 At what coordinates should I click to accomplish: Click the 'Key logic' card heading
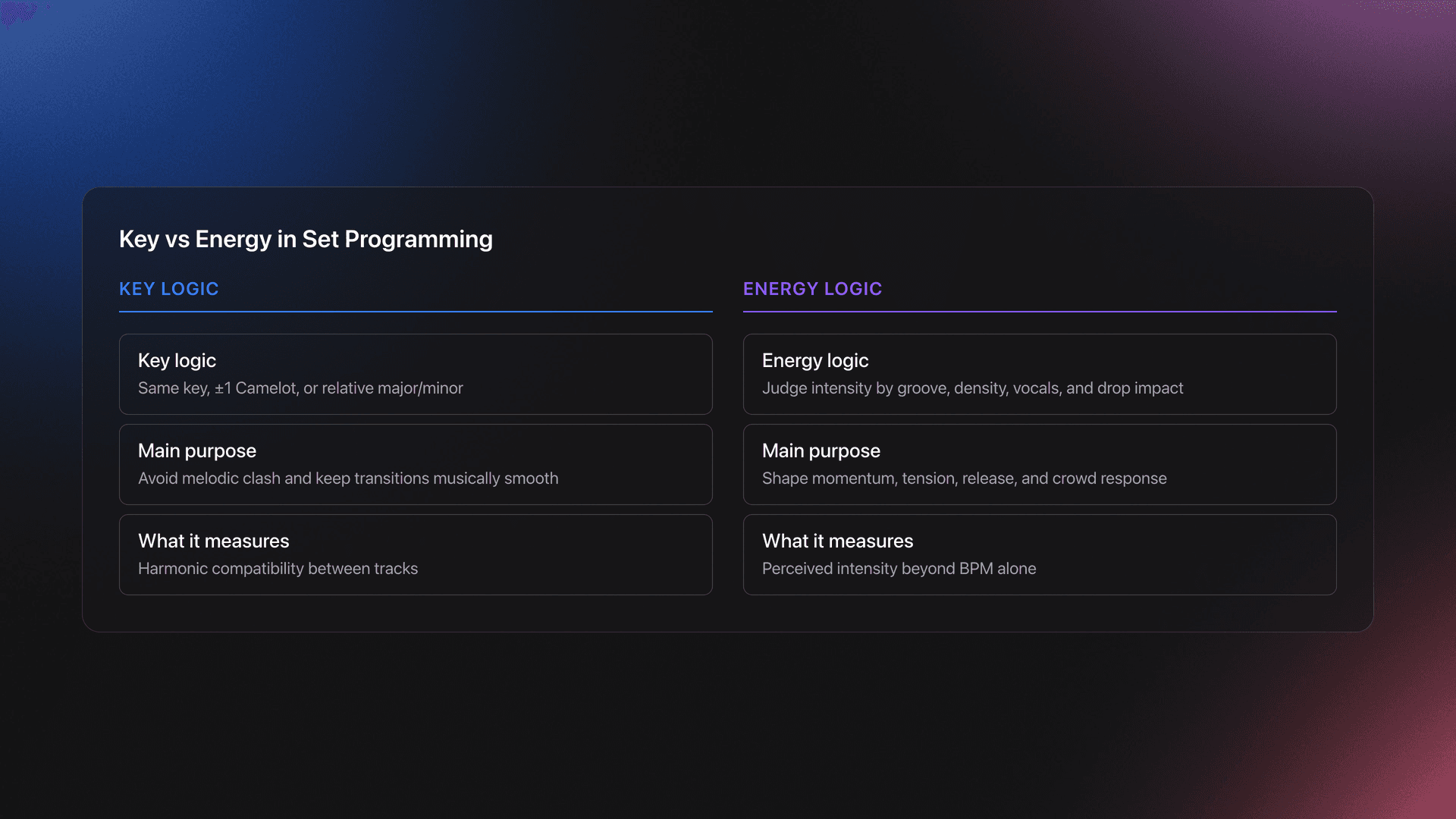click(177, 360)
